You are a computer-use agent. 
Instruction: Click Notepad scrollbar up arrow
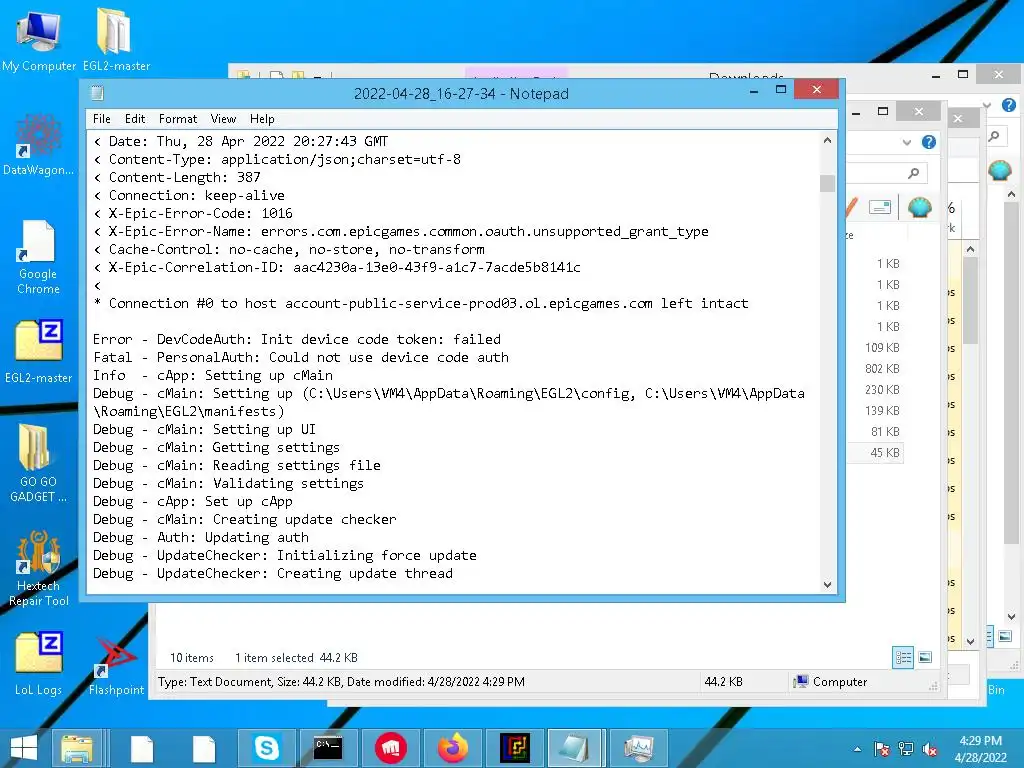tap(827, 140)
